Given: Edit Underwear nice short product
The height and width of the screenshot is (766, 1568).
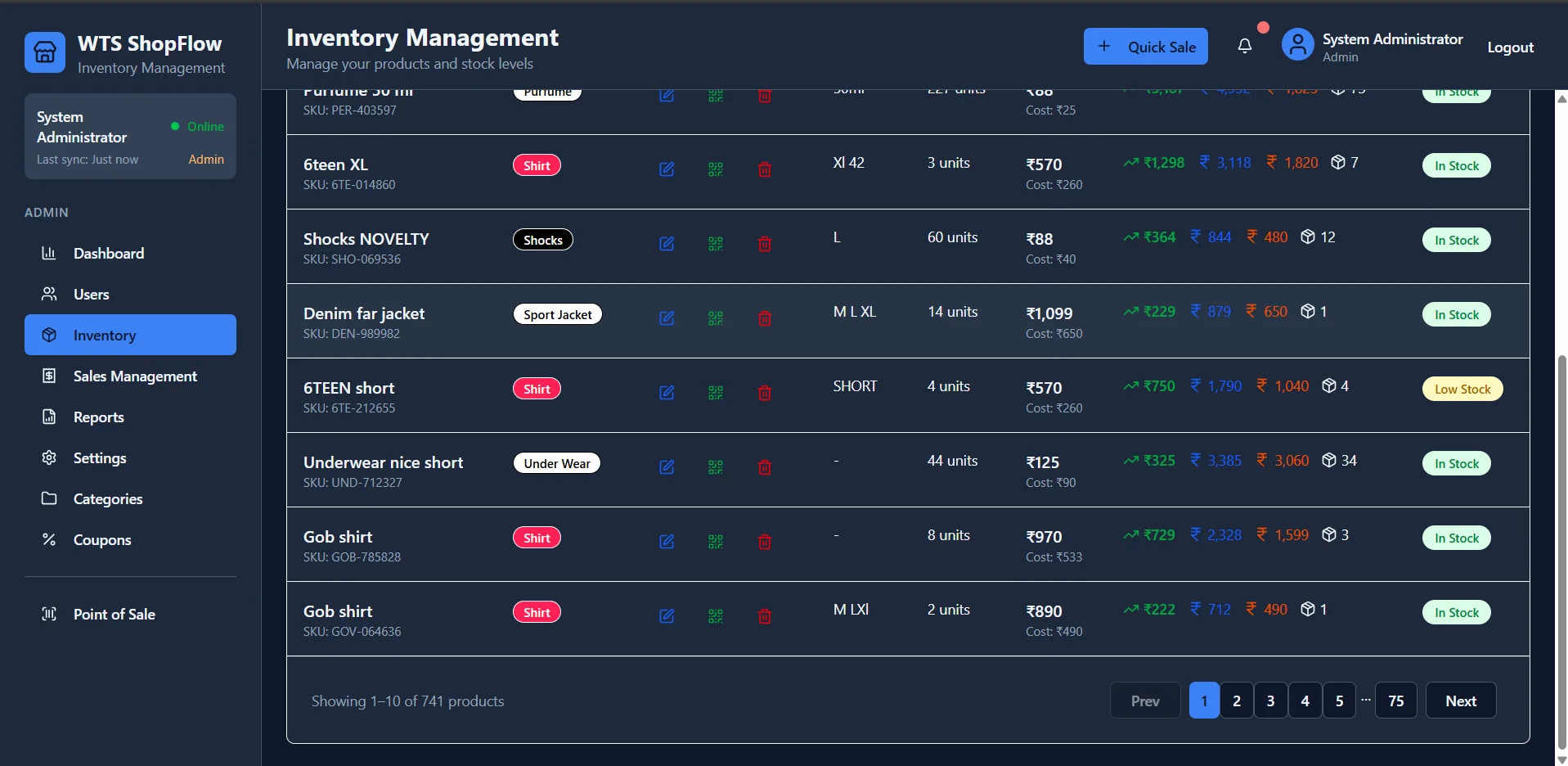Looking at the screenshot, I should 667,467.
